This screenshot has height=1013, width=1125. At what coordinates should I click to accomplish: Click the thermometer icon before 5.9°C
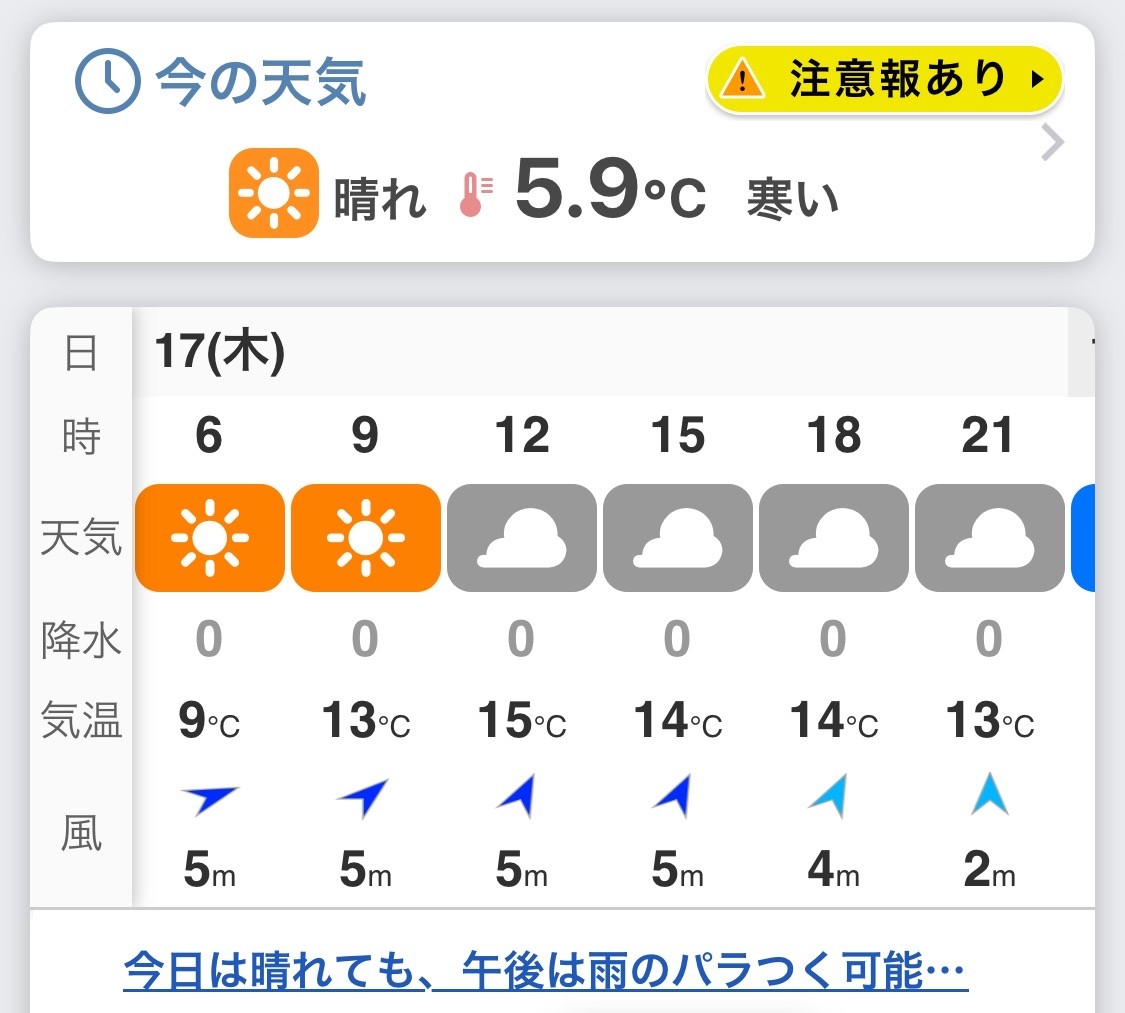pyautogui.click(x=476, y=194)
